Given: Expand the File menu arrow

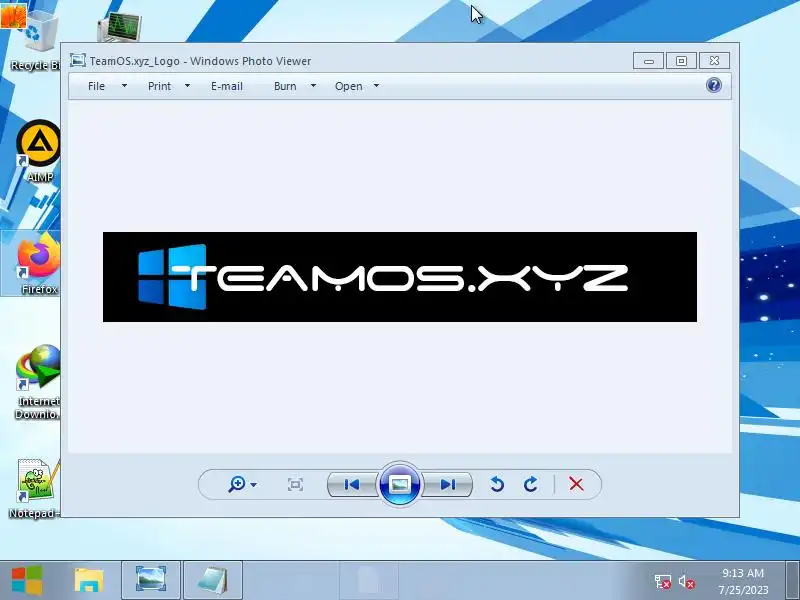Looking at the screenshot, I should (x=124, y=86).
